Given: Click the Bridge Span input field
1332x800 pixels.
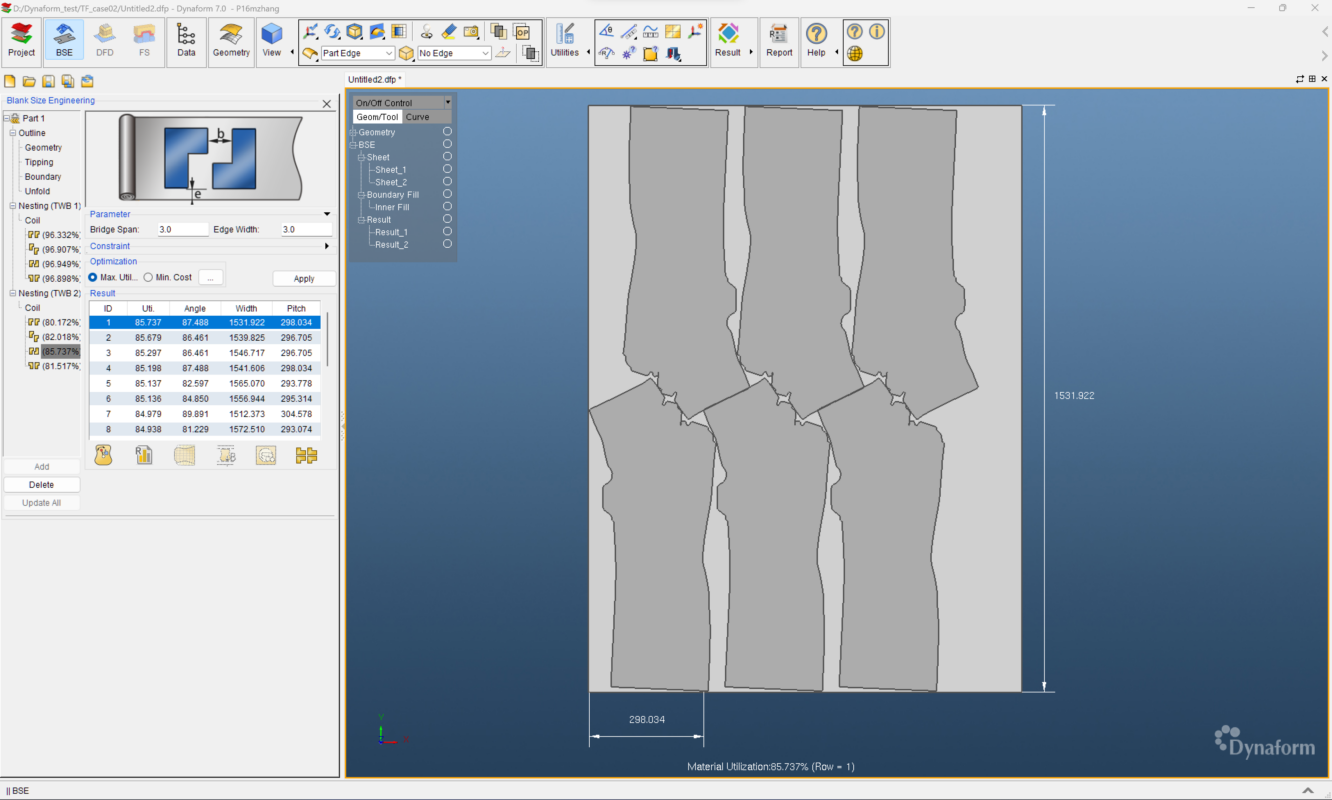Looking at the screenshot, I should coord(182,230).
